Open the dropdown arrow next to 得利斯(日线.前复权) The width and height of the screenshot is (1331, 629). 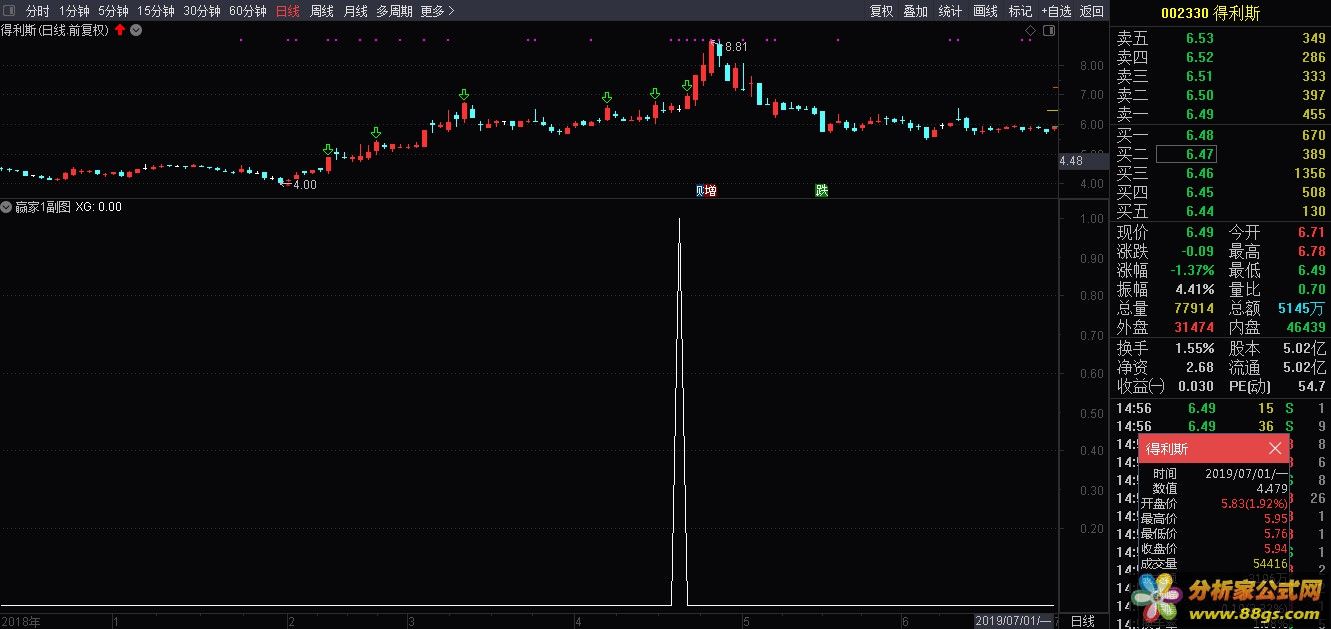pyautogui.click(x=136, y=30)
